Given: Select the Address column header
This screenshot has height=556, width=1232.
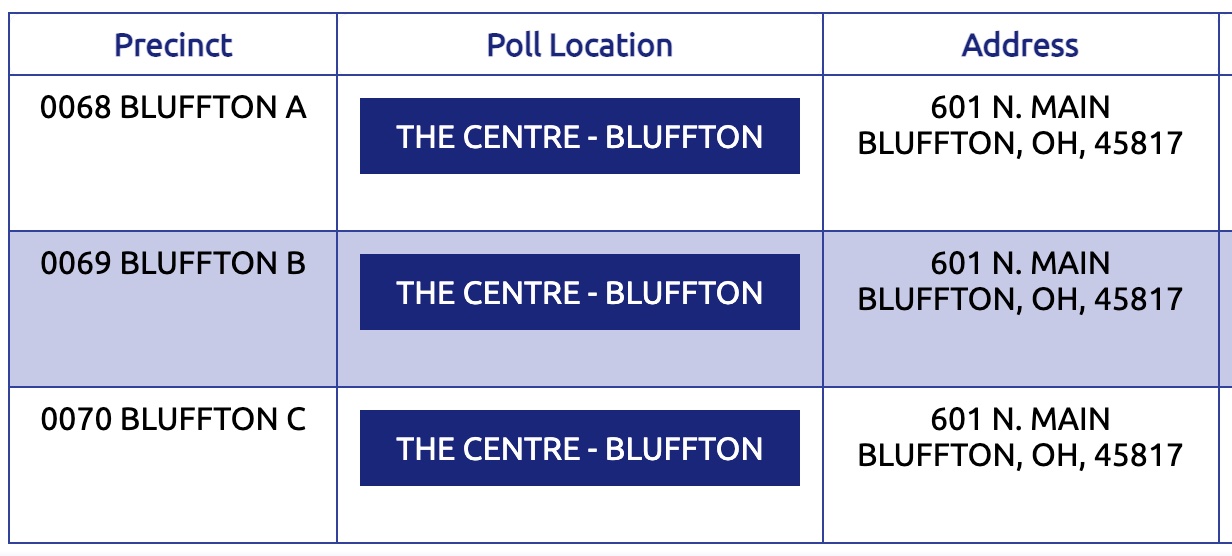Looking at the screenshot, I should [1020, 45].
